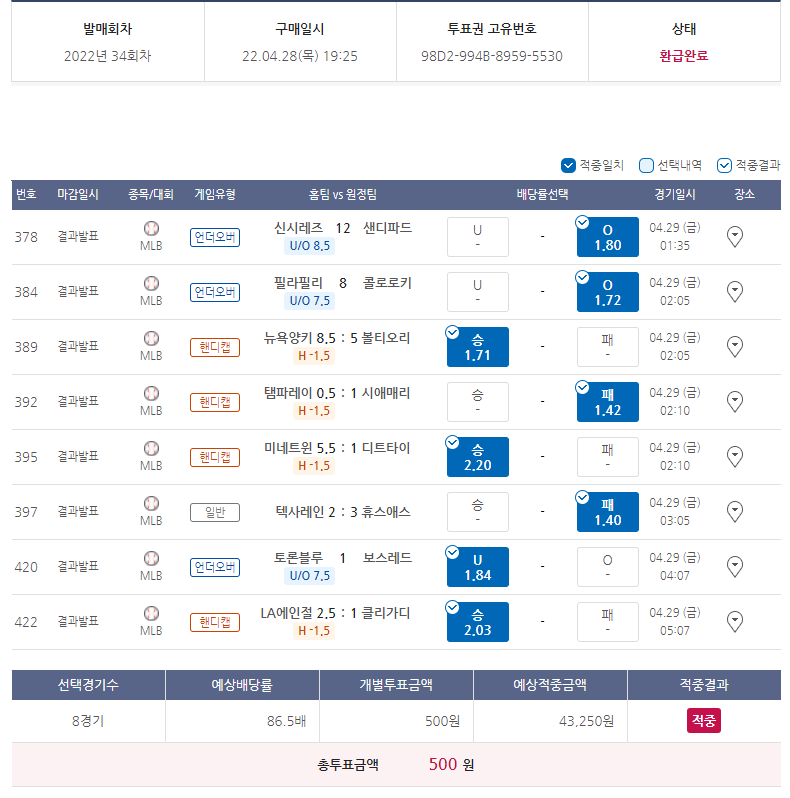This screenshot has width=790, height=798.
Task: Click 핸디캡 tag in row 389
Action: (x=215, y=347)
